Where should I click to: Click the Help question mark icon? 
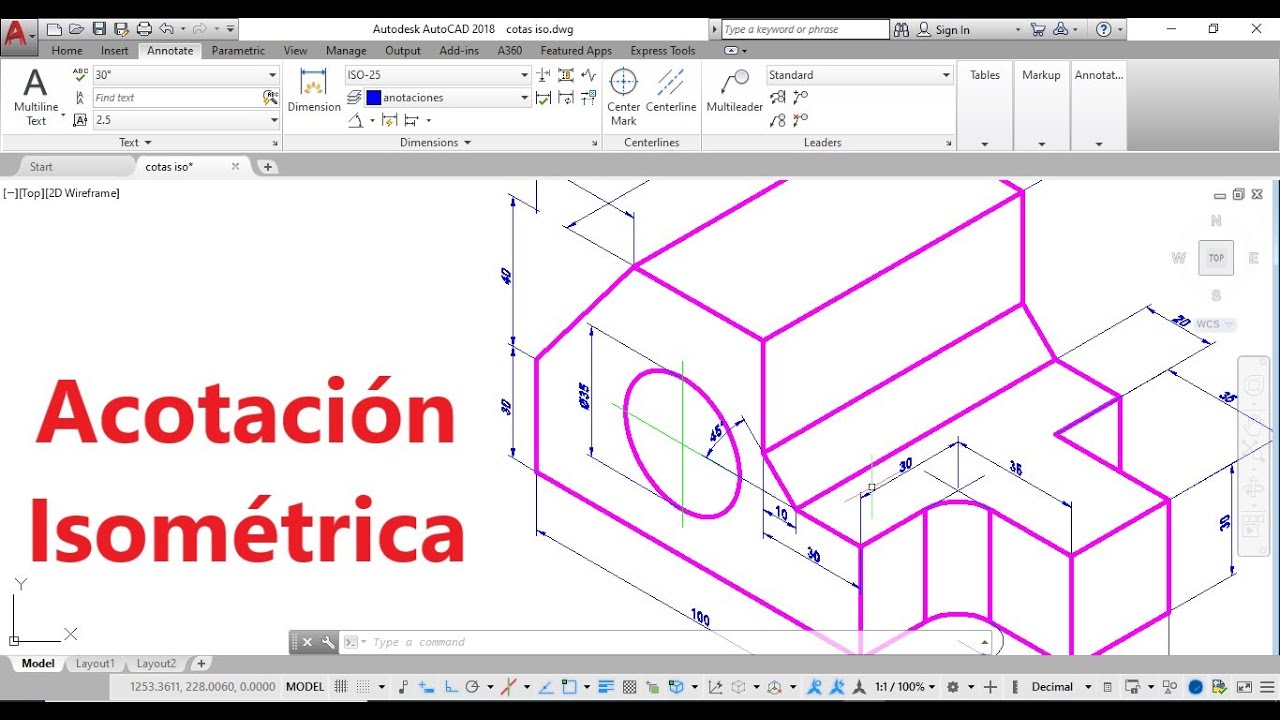pyautogui.click(x=1104, y=29)
